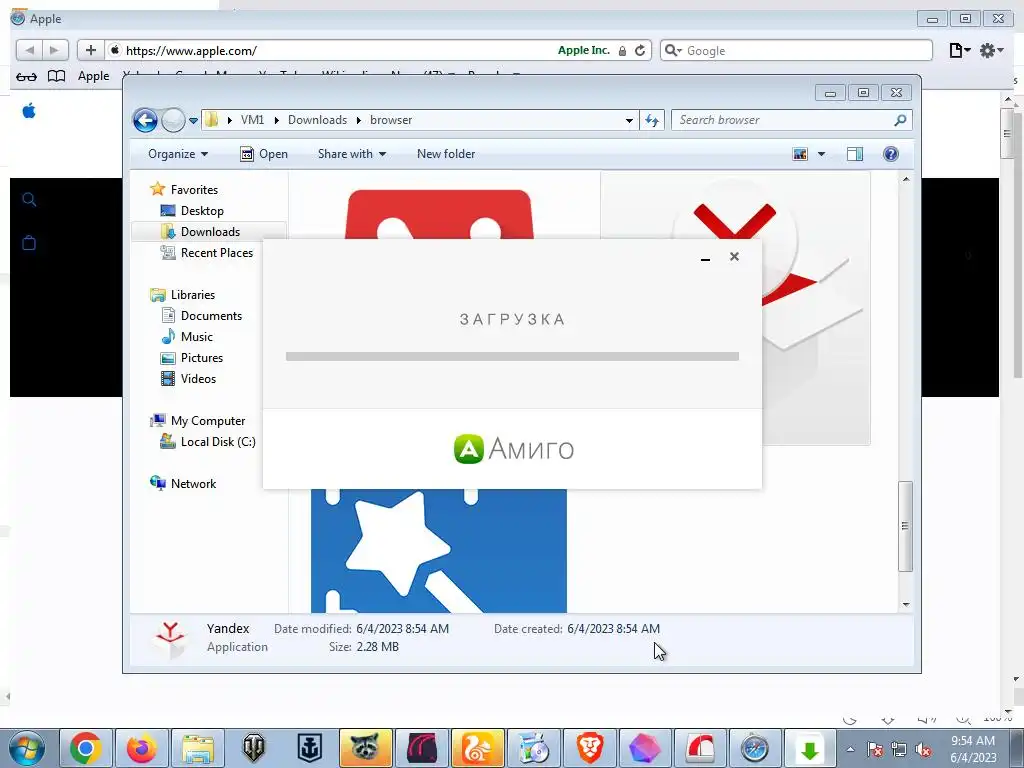Viewport: 1024px width, 768px height.
Task: Click the search magnifier on Apple webpage
Action: pyautogui.click(x=29, y=199)
